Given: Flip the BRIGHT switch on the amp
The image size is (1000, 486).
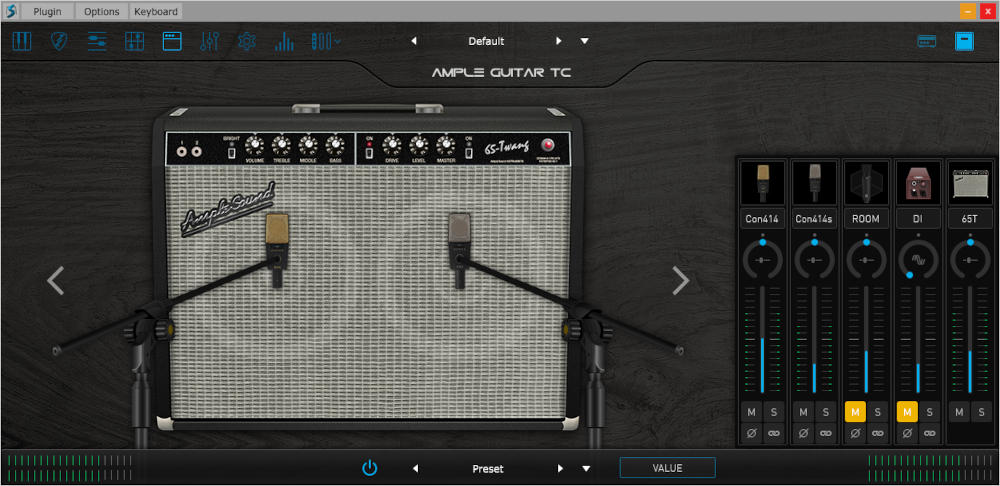Looking at the screenshot, I should tap(232, 153).
